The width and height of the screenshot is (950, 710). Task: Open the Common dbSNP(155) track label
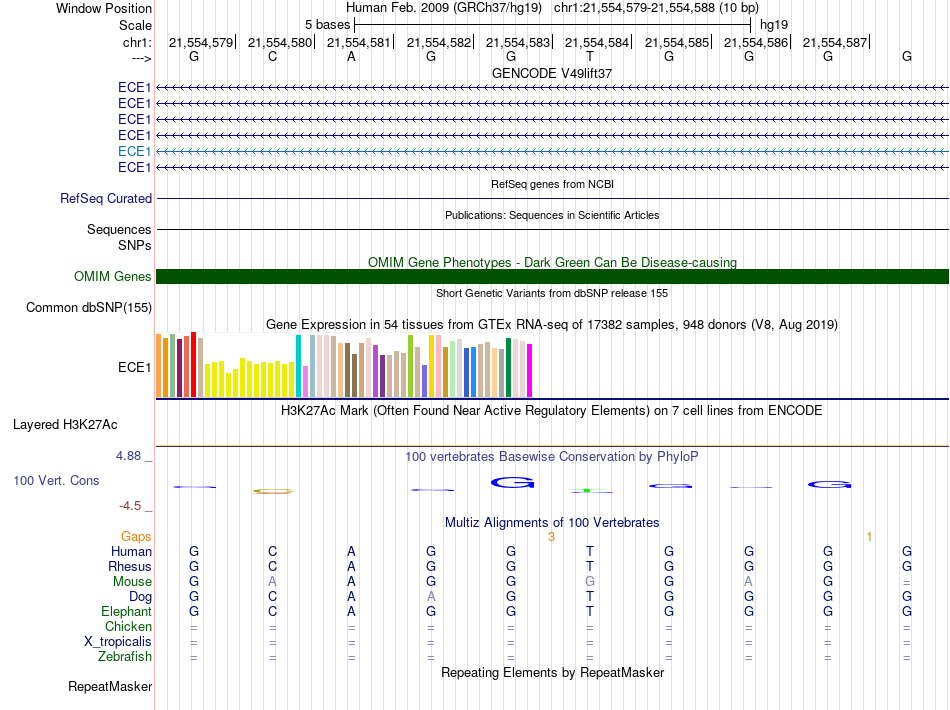click(x=88, y=308)
